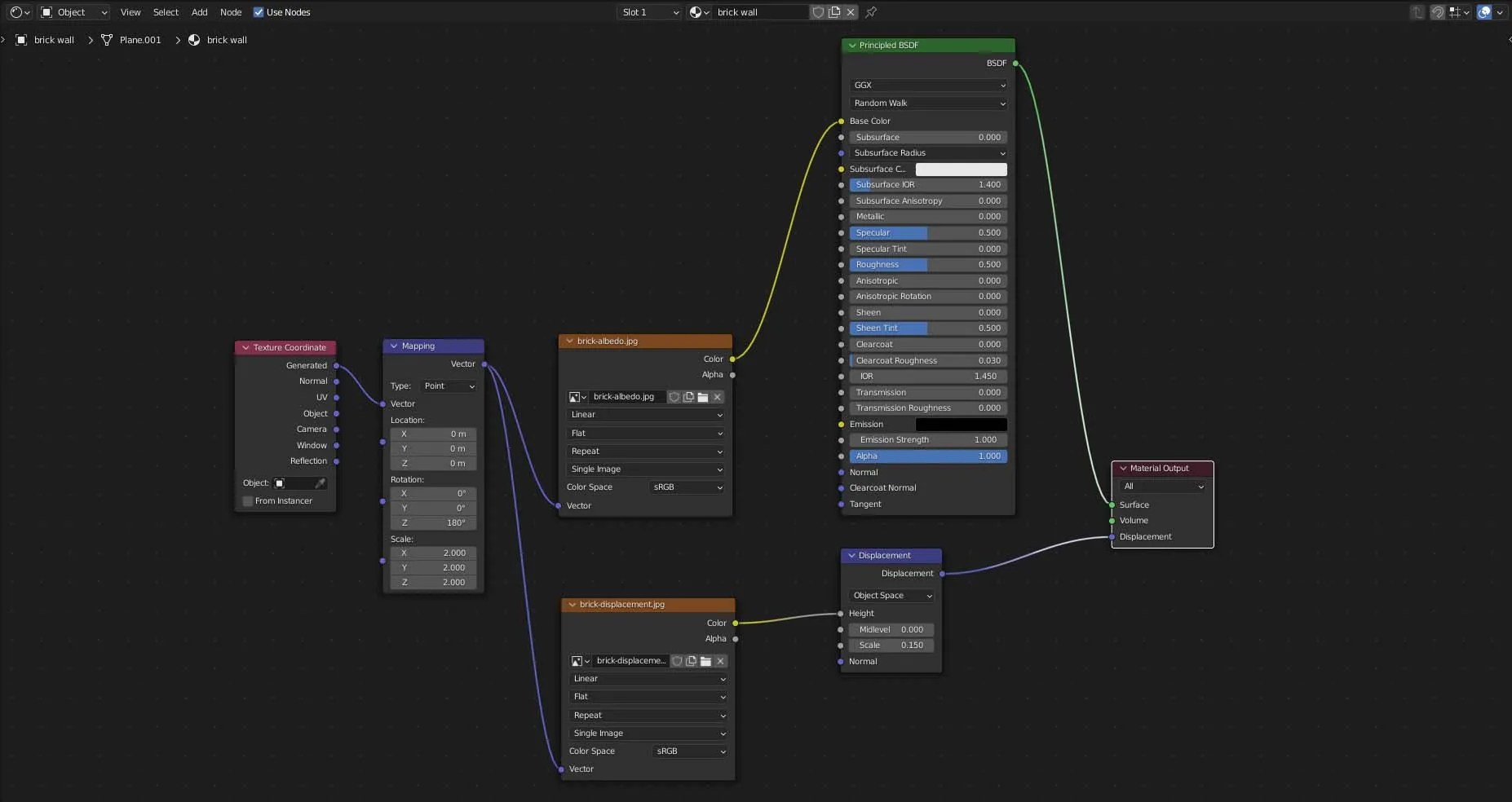Open the Slot 1 dropdown
This screenshot has height=802, width=1512.
coord(648,11)
